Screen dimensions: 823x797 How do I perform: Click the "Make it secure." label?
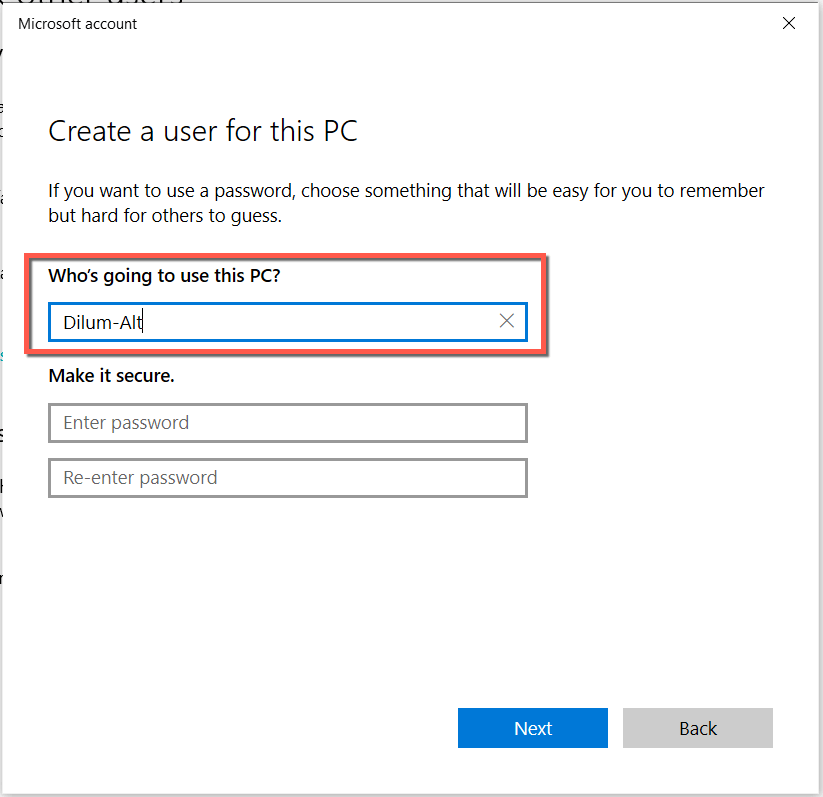point(111,376)
